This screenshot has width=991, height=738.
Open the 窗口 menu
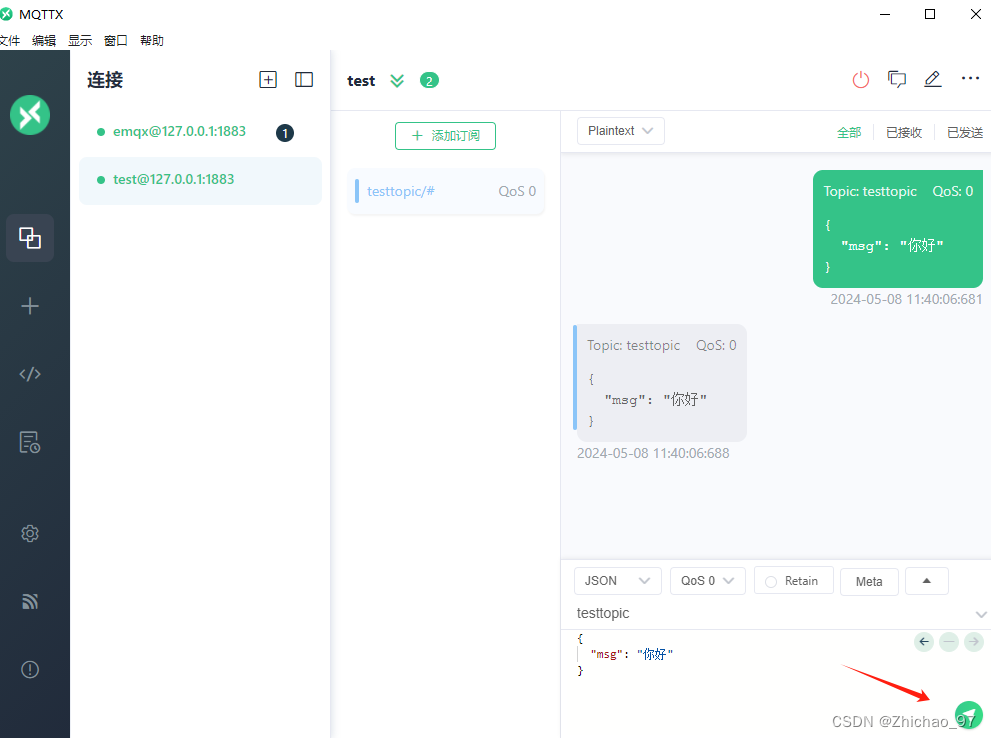[x=116, y=40]
